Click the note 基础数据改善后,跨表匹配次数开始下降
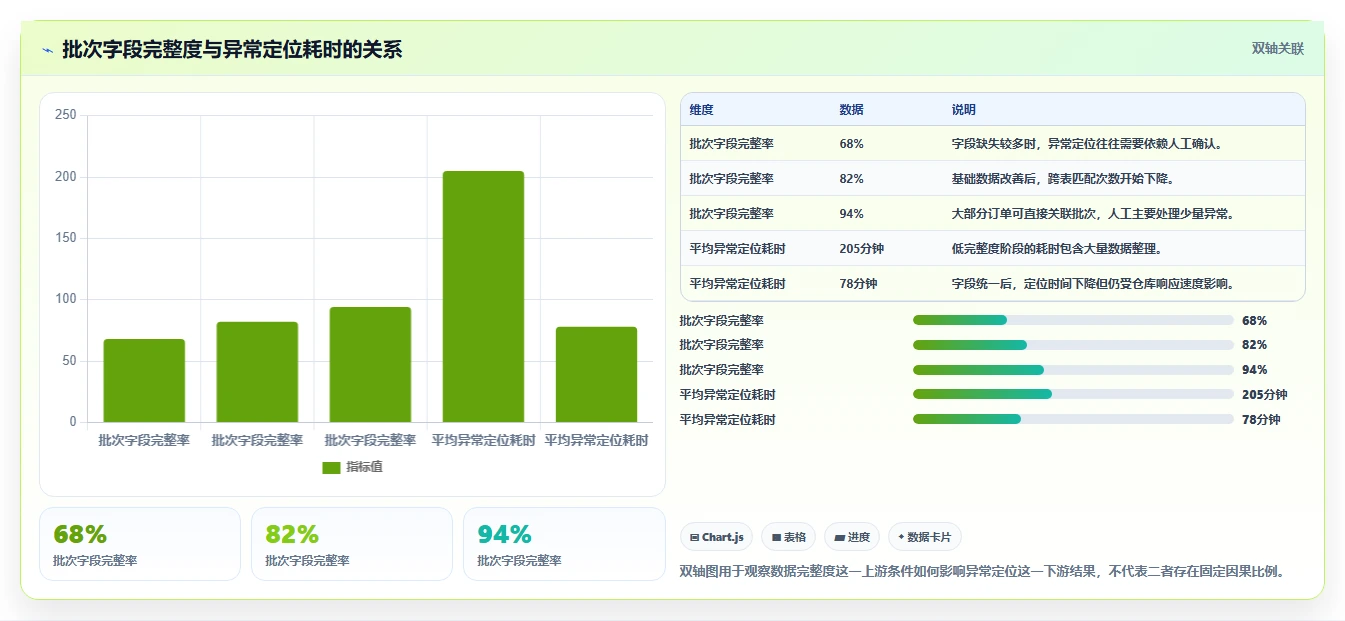Viewport: 1345px width, 621px height. [x=1062, y=179]
